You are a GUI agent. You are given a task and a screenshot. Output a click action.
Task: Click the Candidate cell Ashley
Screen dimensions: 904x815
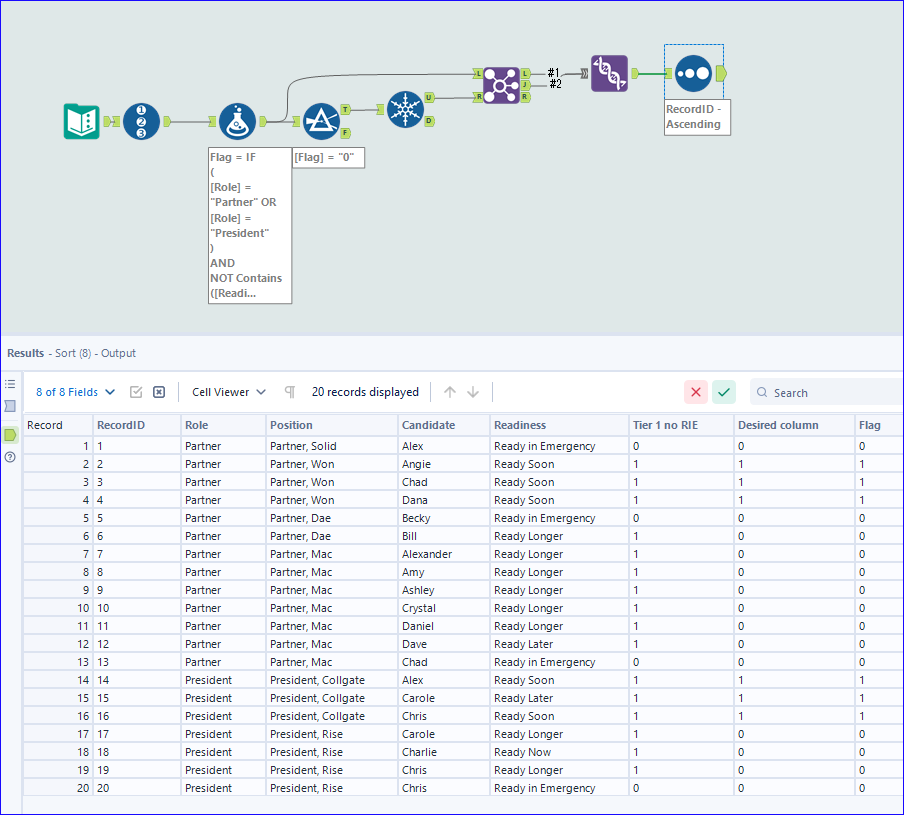tap(444, 590)
